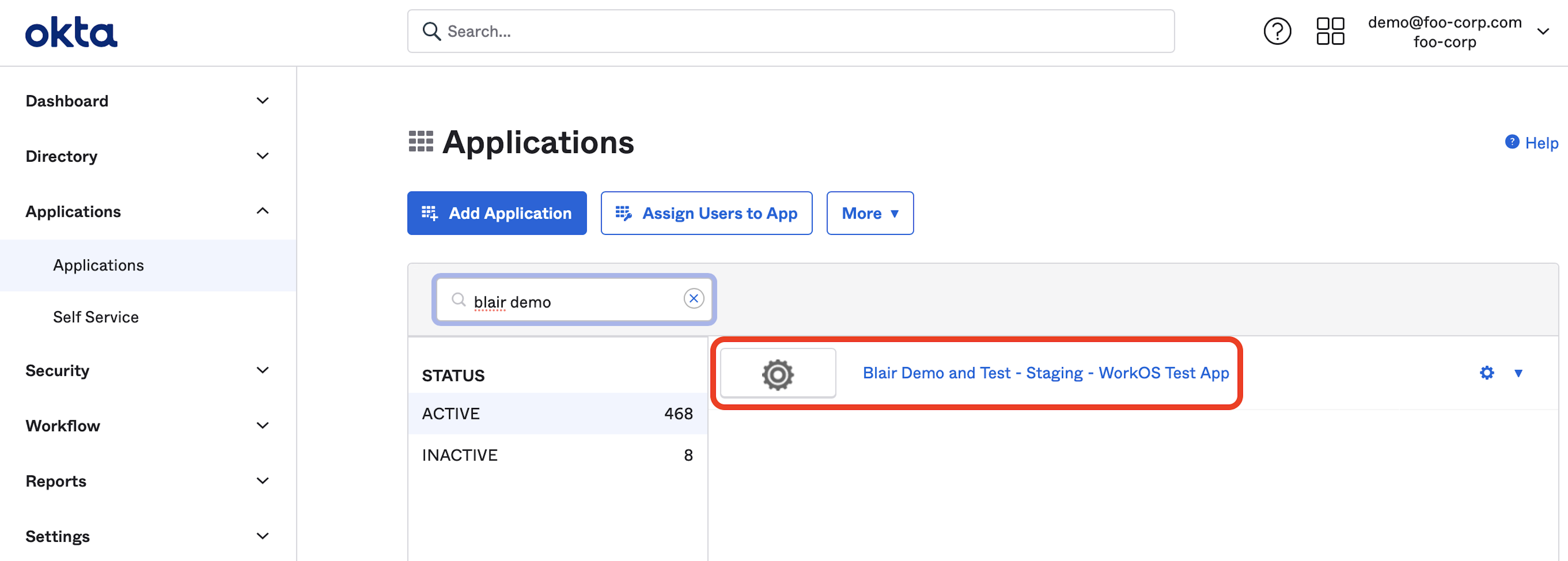Click the Applications grid icon beside heading
Image resolution: width=1568 pixels, height=561 pixels.
point(421,142)
